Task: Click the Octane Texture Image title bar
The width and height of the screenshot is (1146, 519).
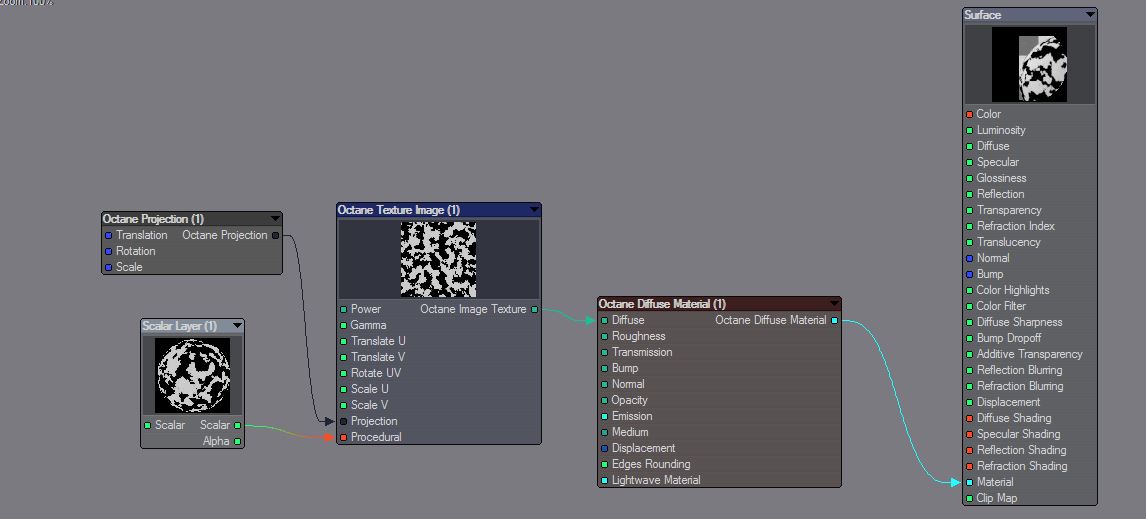Action: 439,210
